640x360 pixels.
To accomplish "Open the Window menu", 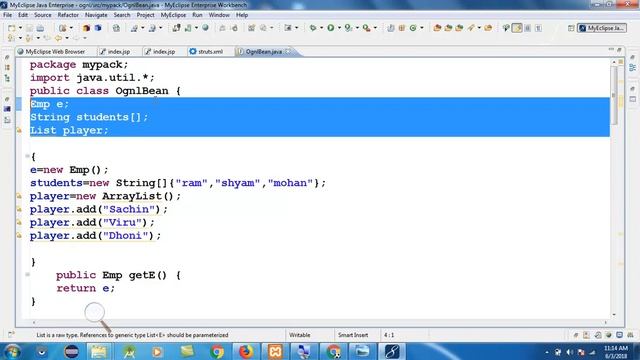I will (219, 15).
